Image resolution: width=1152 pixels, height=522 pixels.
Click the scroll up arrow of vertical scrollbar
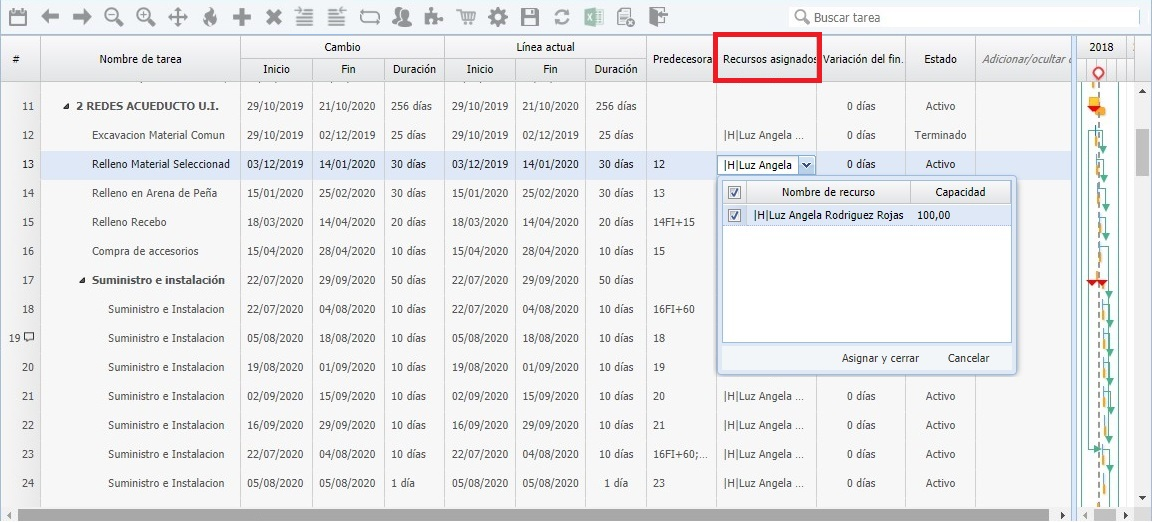click(1142, 91)
